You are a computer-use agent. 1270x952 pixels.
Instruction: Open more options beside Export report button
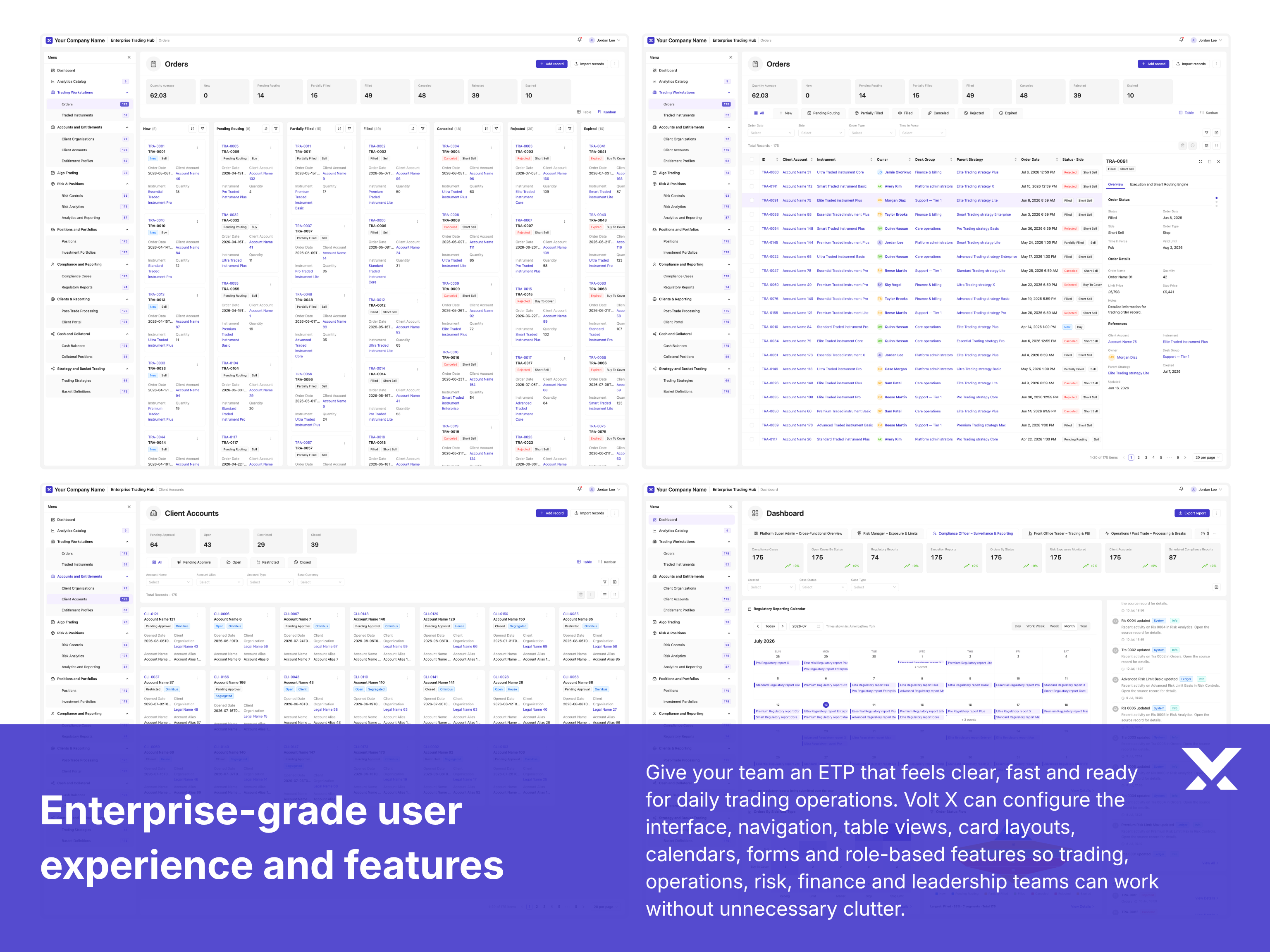[x=1216, y=513]
